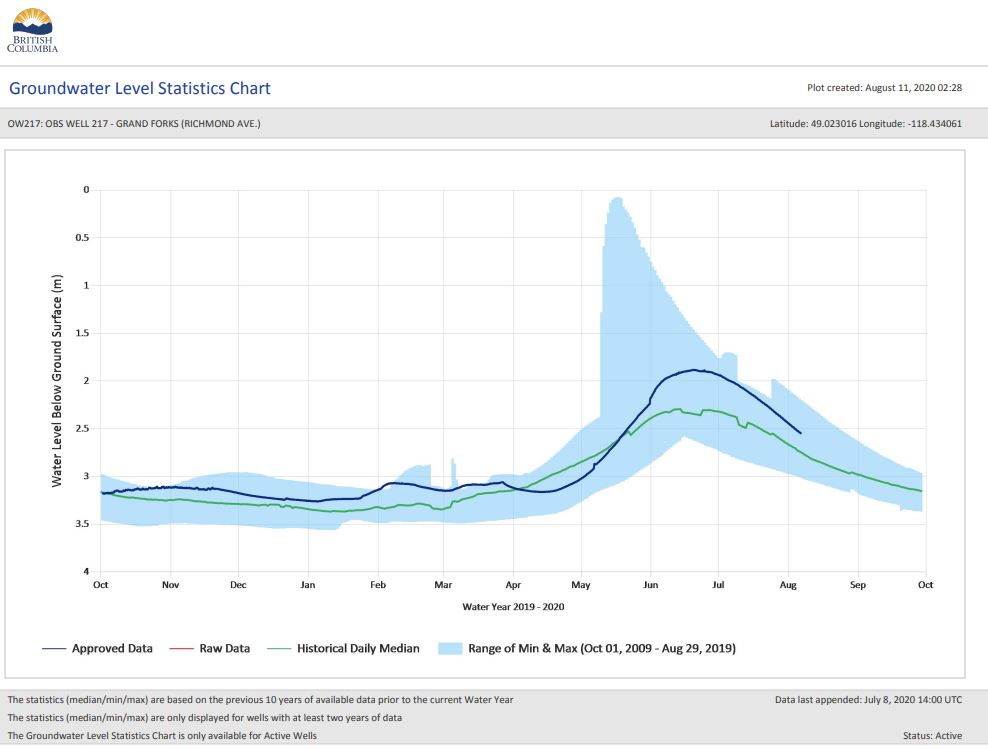Click the Data last appended date text

(868, 700)
